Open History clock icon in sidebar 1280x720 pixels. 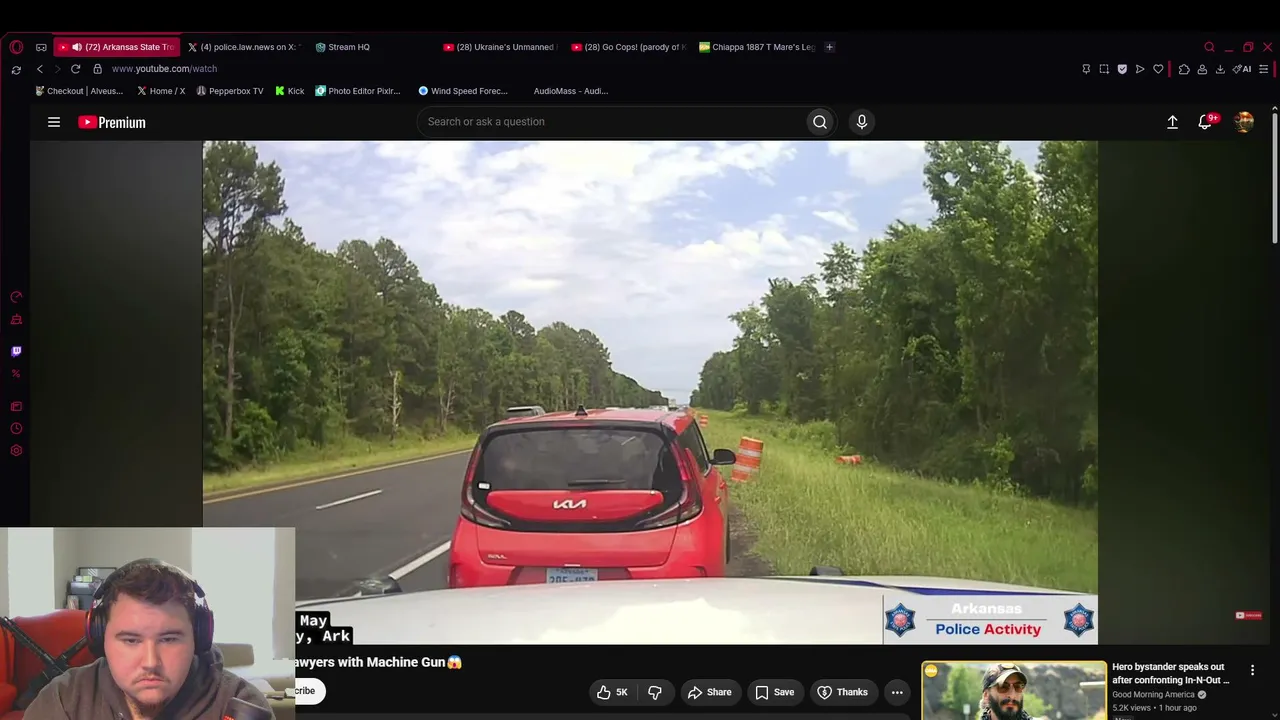(x=16, y=429)
